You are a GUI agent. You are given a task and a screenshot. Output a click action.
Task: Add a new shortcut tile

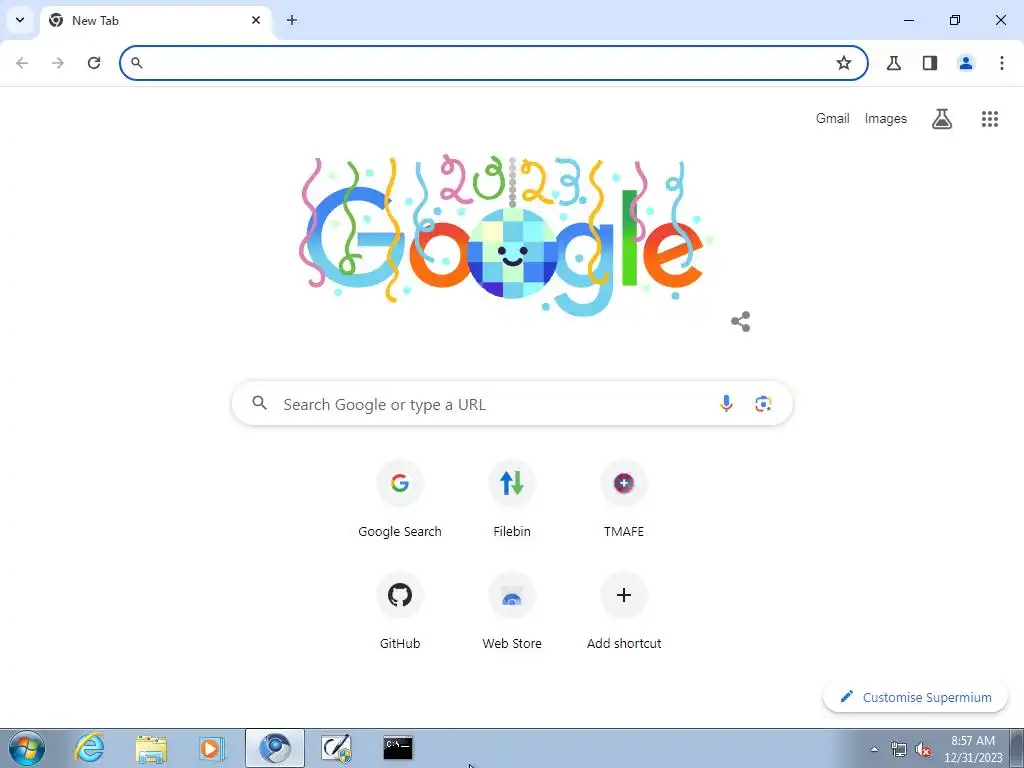624,611
